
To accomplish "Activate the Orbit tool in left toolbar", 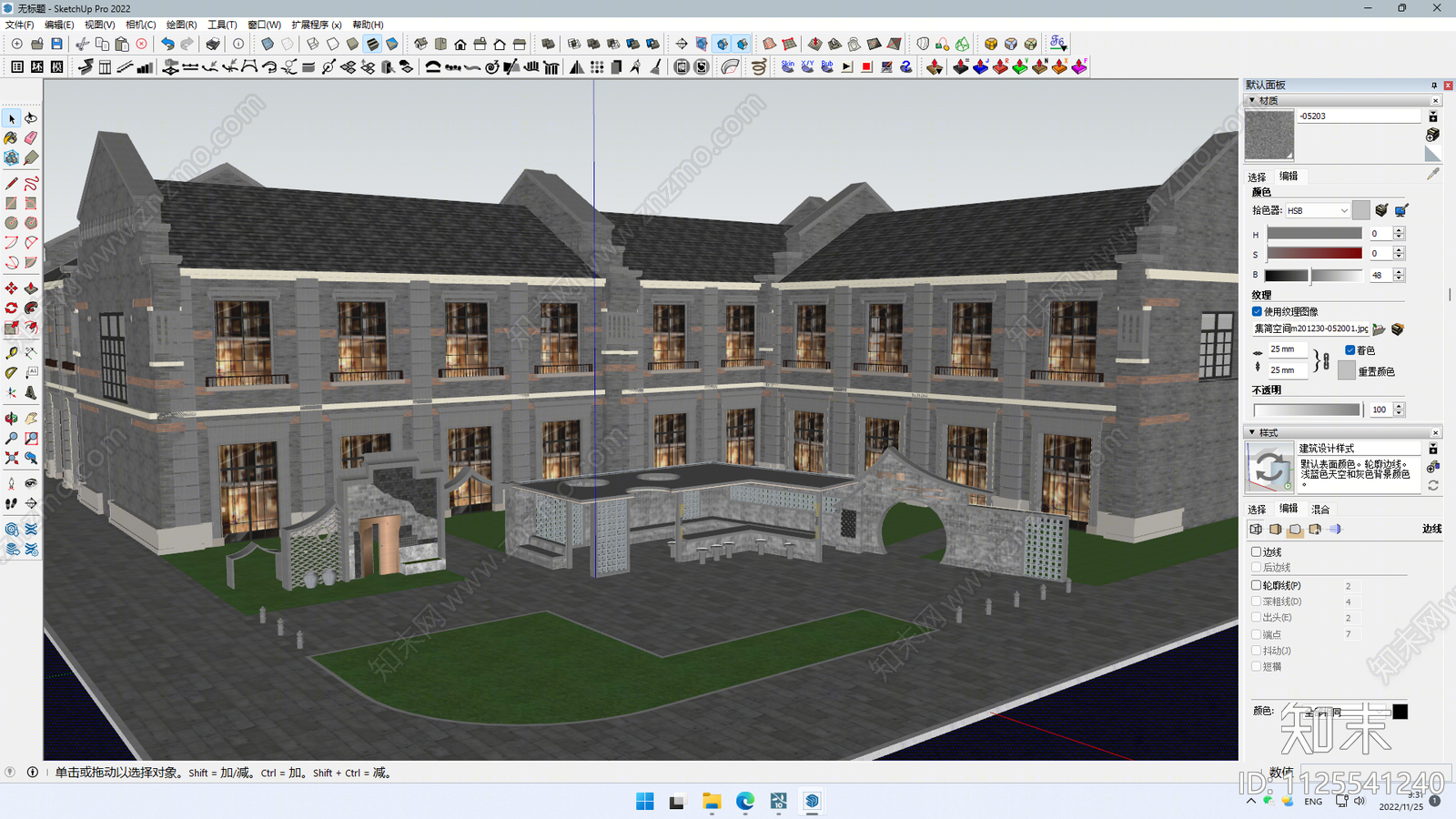I will pos(12,419).
